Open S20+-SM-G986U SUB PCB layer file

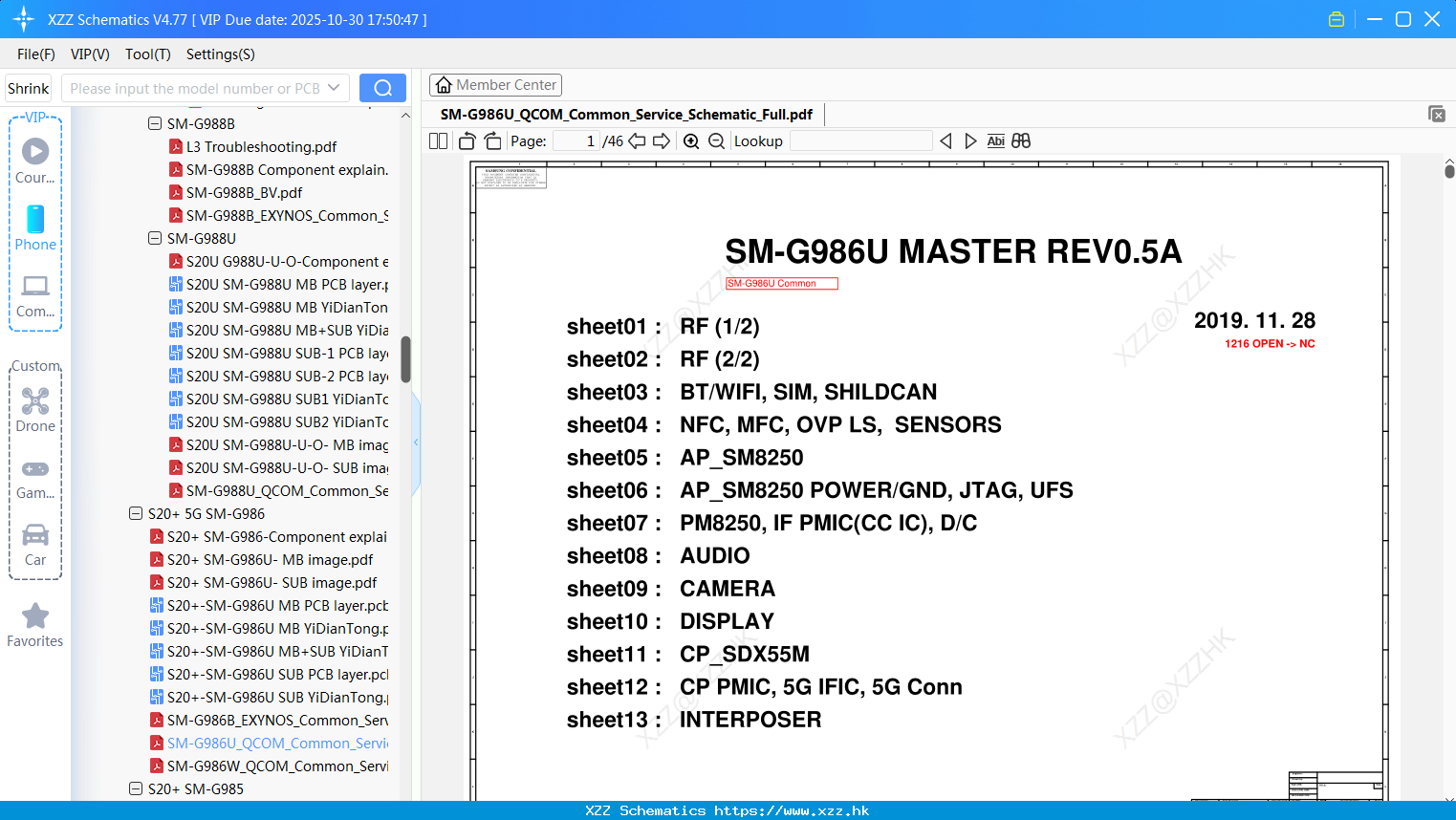point(269,674)
